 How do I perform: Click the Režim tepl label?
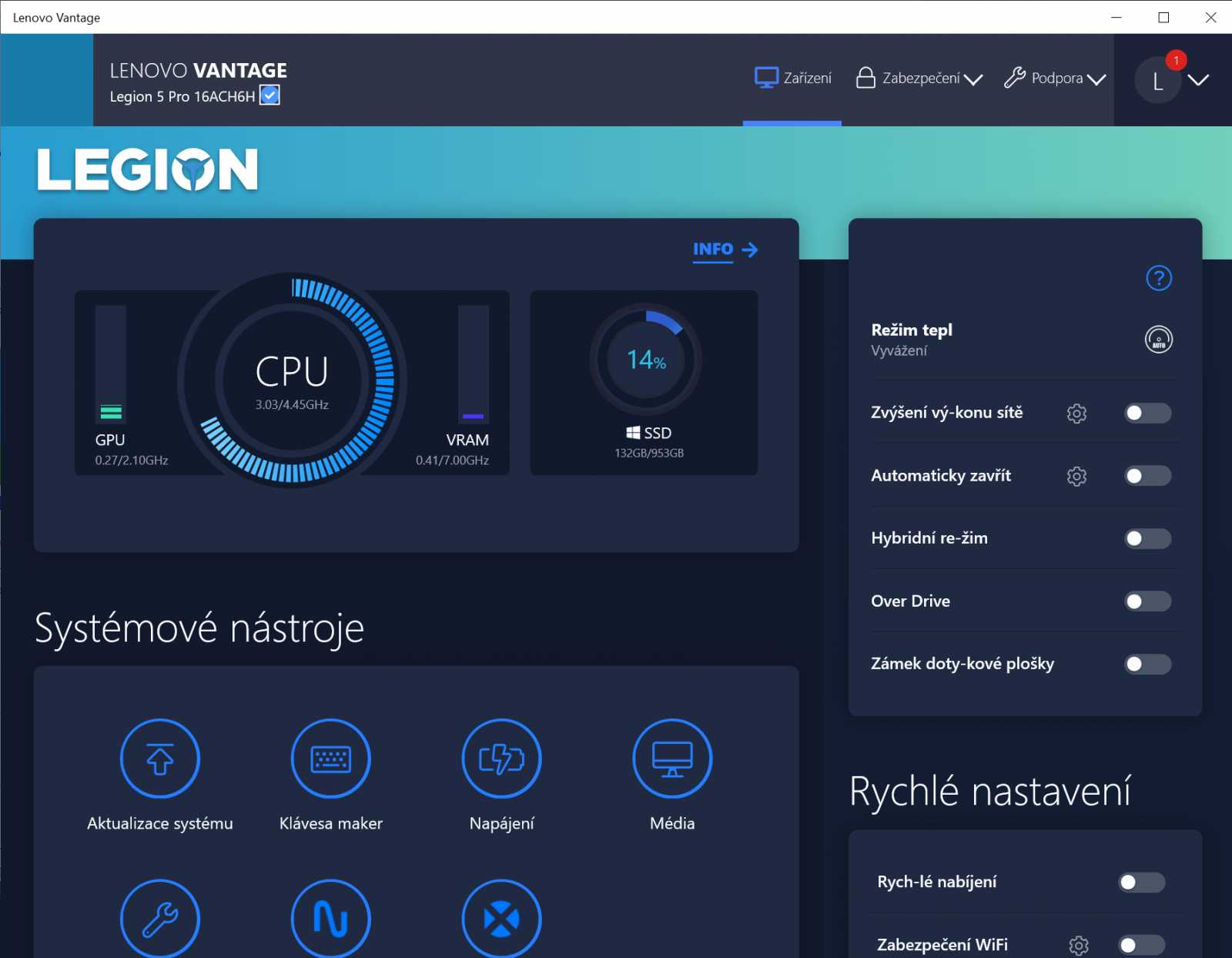click(x=912, y=330)
